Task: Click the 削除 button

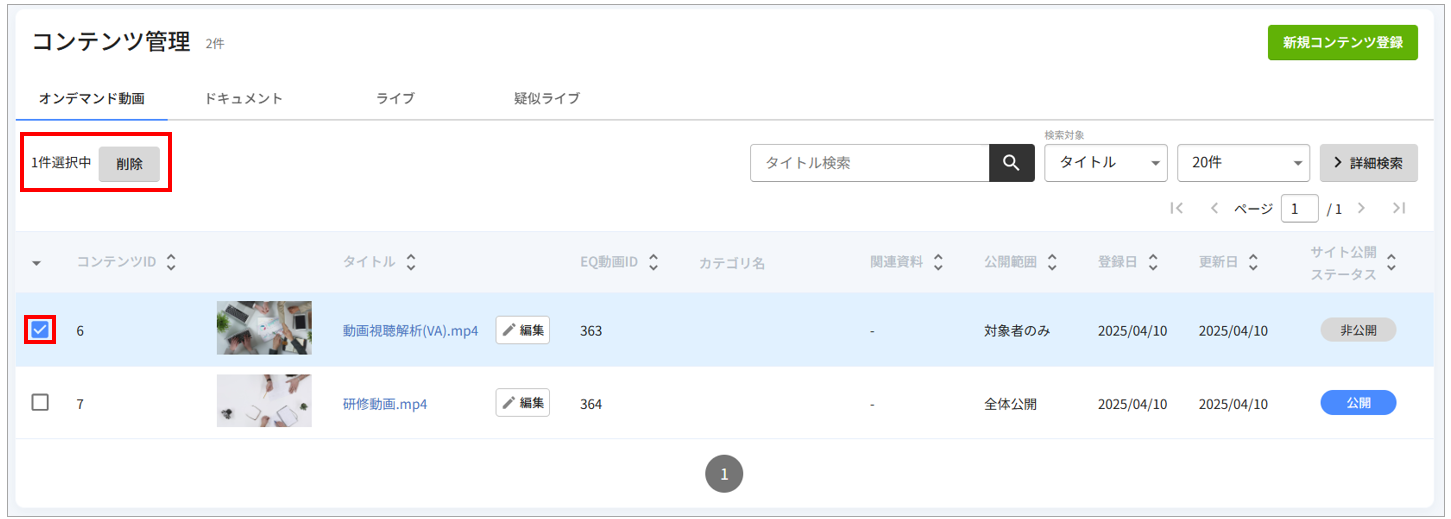Action: (x=129, y=164)
